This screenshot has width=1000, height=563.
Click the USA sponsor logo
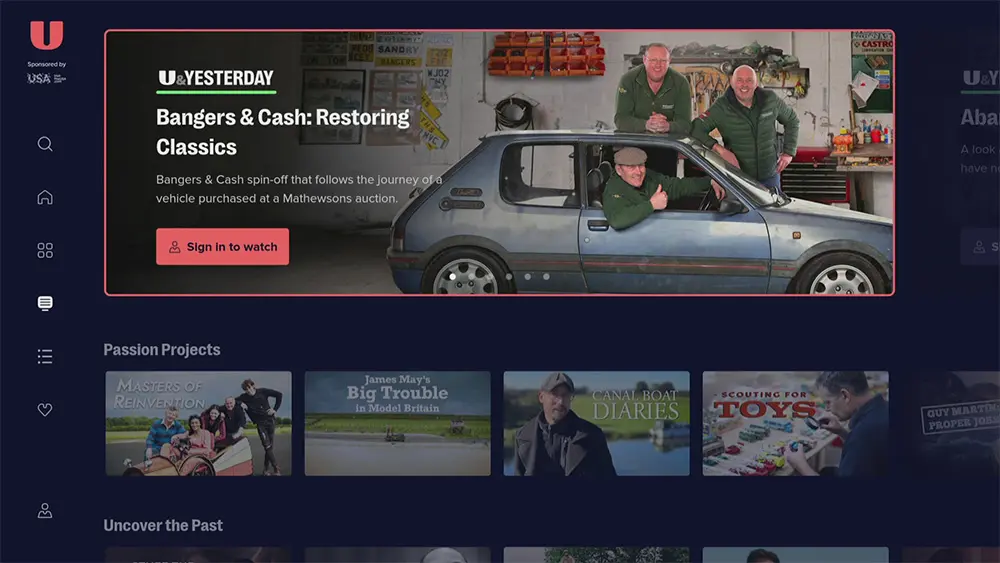(x=46, y=78)
